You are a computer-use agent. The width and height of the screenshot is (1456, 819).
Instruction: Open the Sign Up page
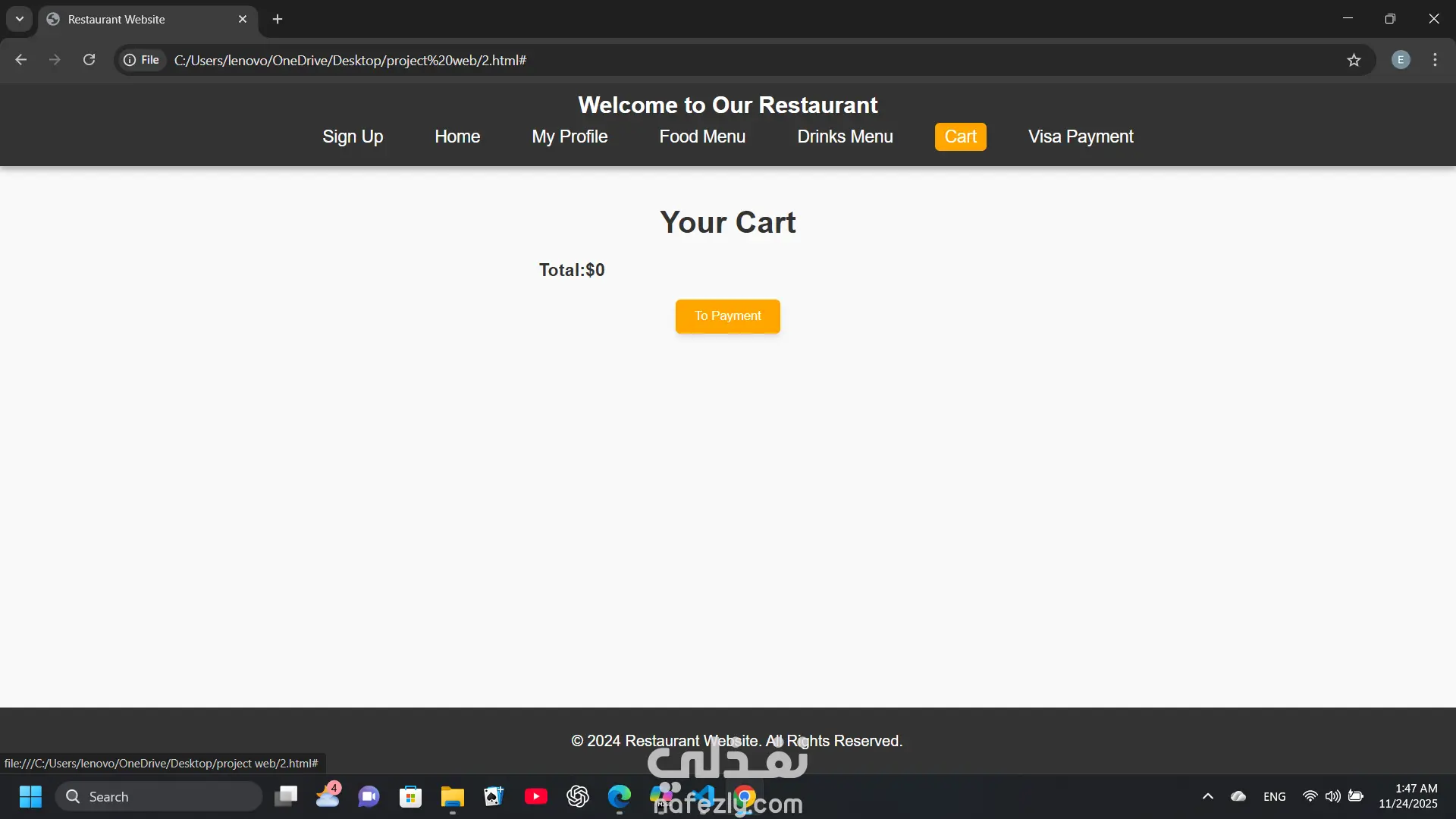click(353, 136)
